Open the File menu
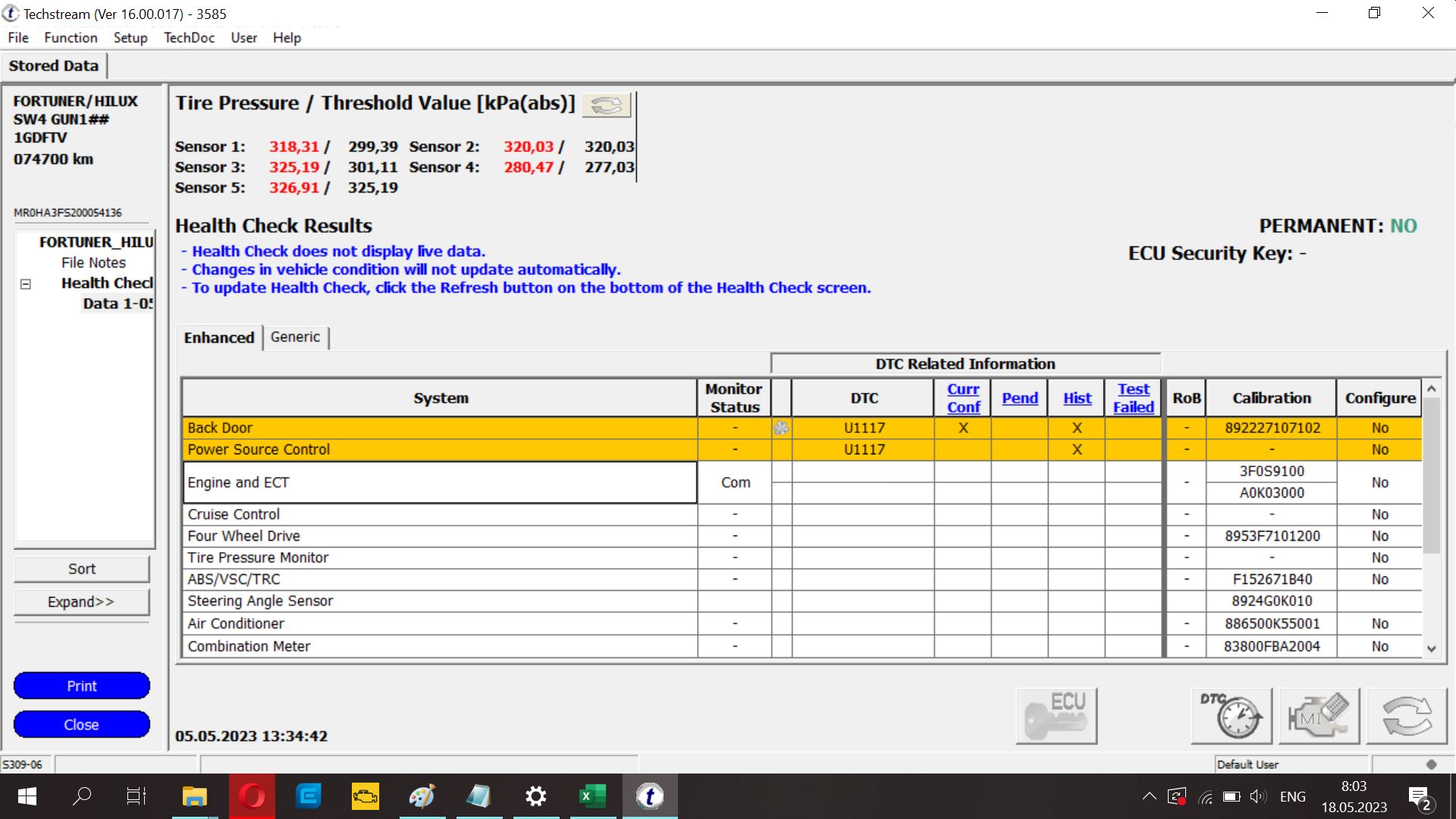Image resolution: width=1456 pixels, height=819 pixels. click(18, 38)
